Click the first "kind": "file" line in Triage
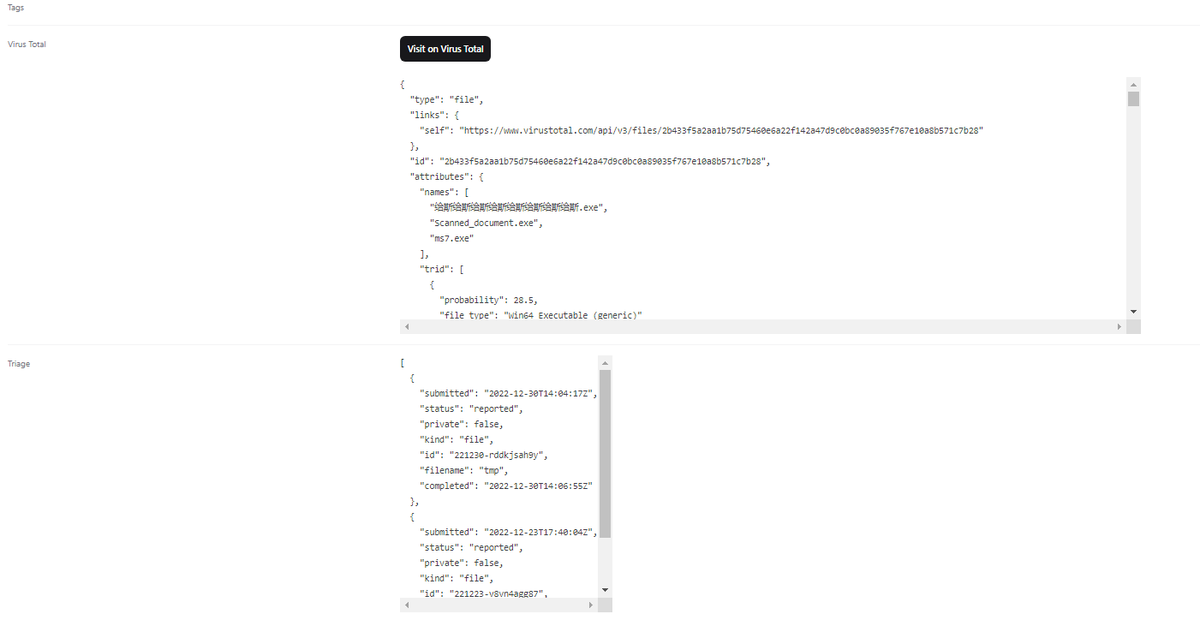Viewport: 1200px width, 620px height. (457, 440)
